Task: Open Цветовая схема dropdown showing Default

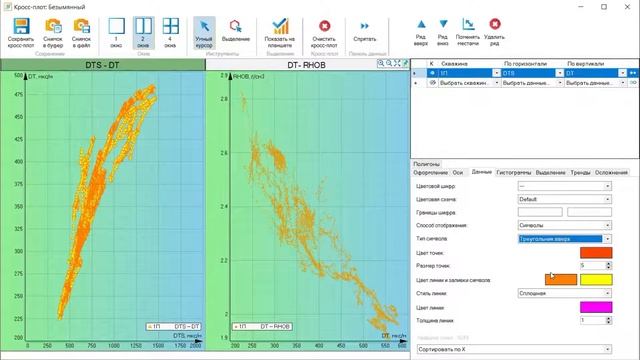Action: [x=564, y=199]
